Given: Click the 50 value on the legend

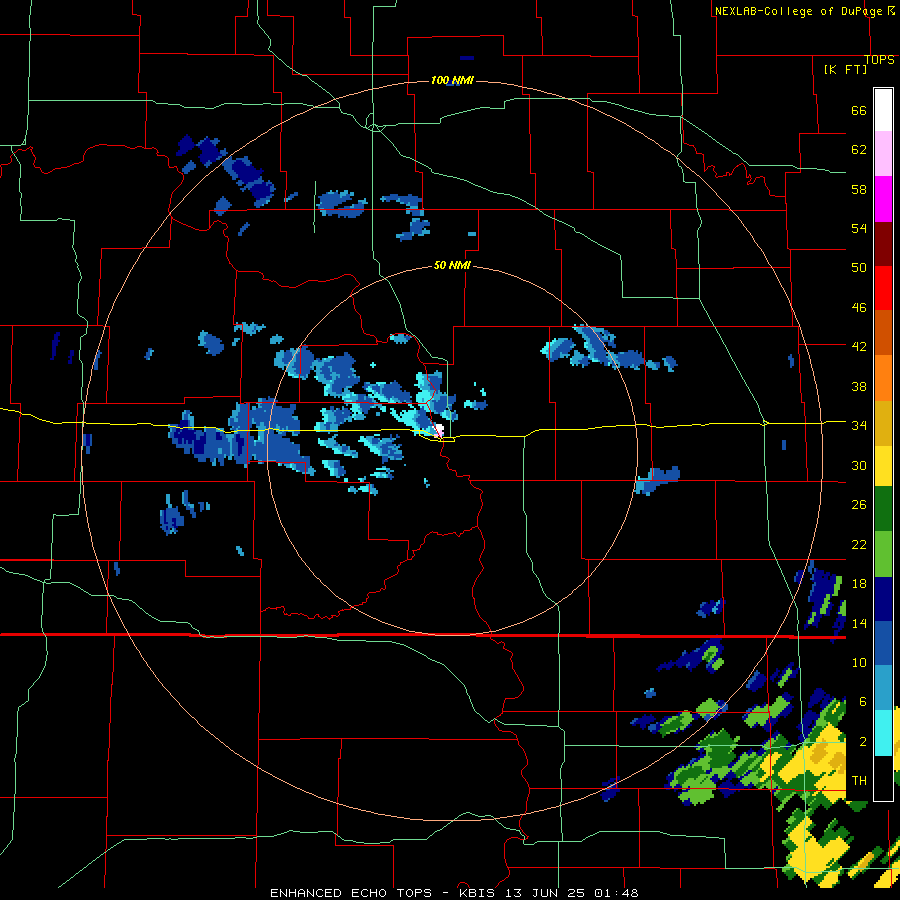Looking at the screenshot, I should click(x=859, y=268).
